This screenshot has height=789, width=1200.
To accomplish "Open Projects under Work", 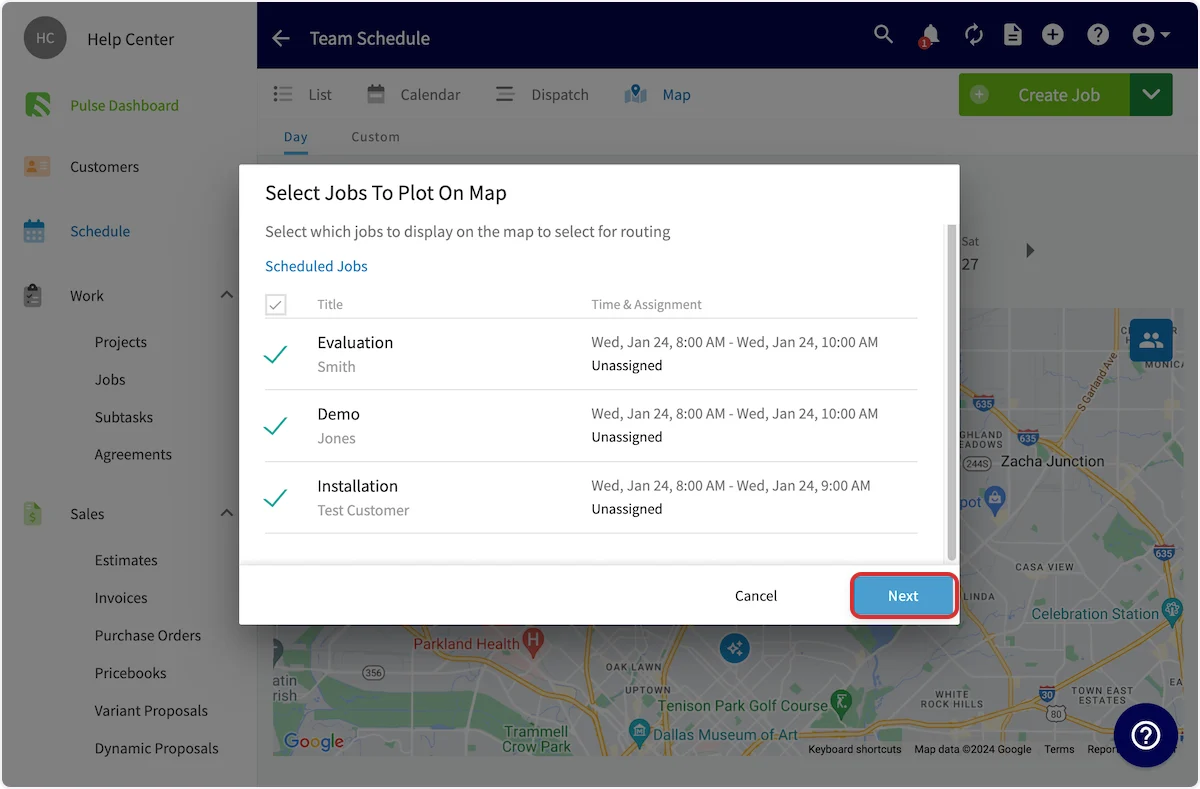I will pos(121,342).
